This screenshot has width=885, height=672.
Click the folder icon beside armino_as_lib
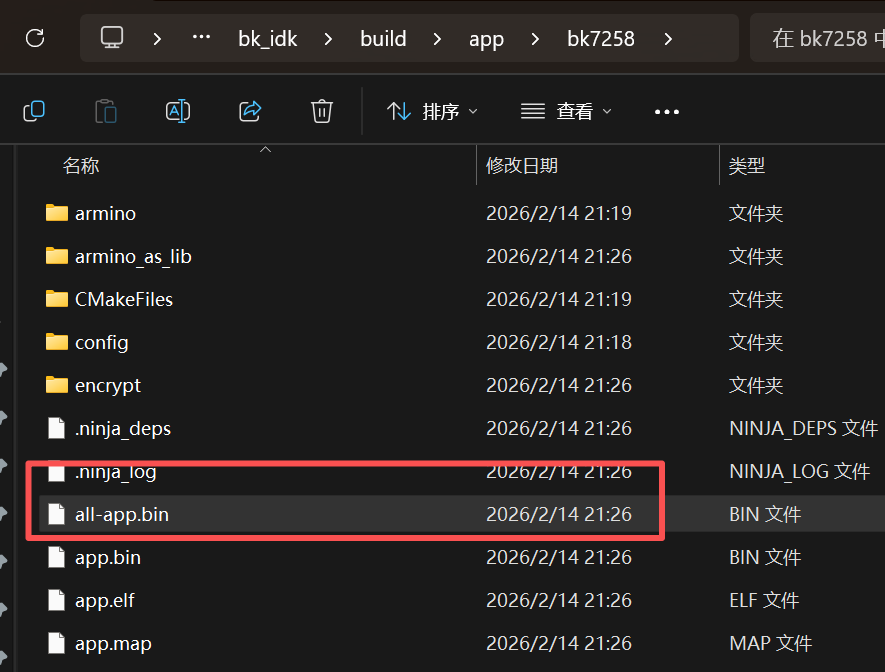[56, 256]
